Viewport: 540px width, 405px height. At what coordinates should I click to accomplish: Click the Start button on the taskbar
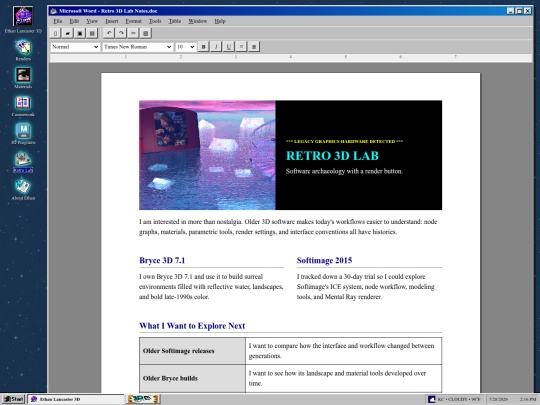click(13, 399)
